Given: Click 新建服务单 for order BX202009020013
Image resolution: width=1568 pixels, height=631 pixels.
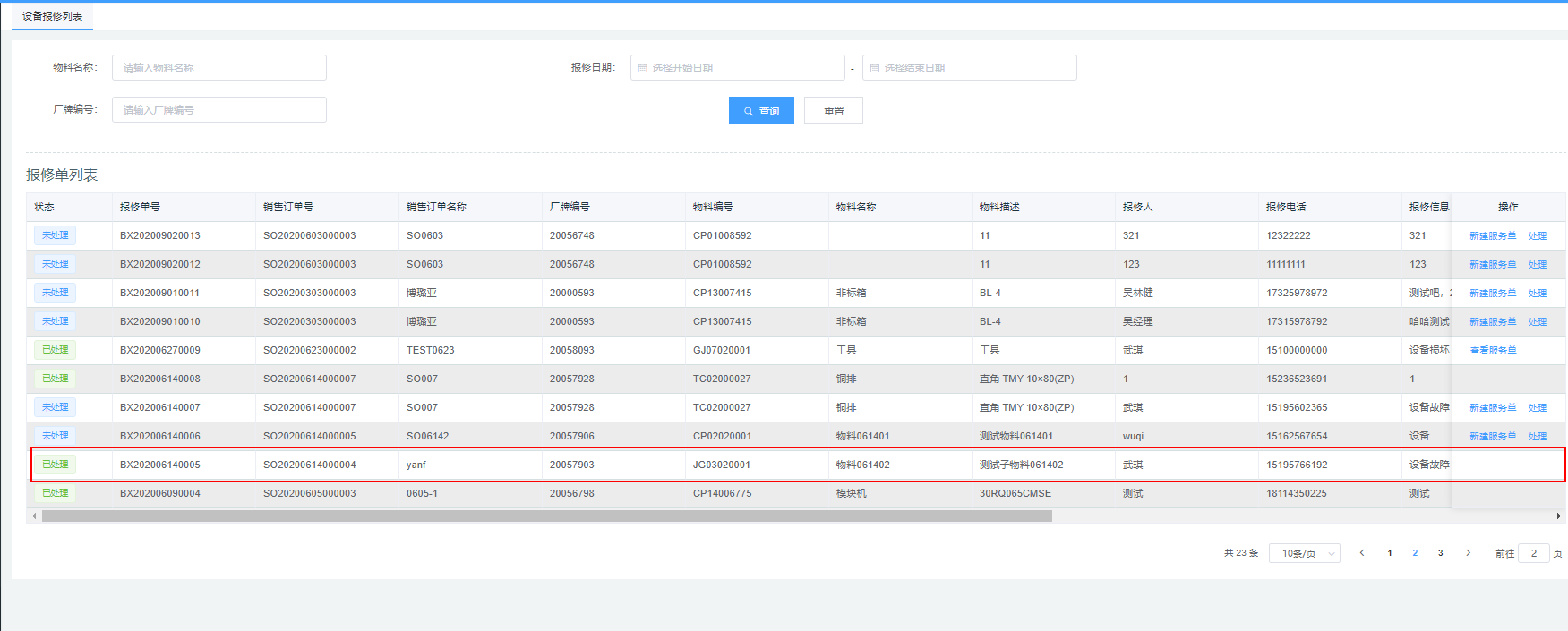Looking at the screenshot, I should [x=1493, y=236].
